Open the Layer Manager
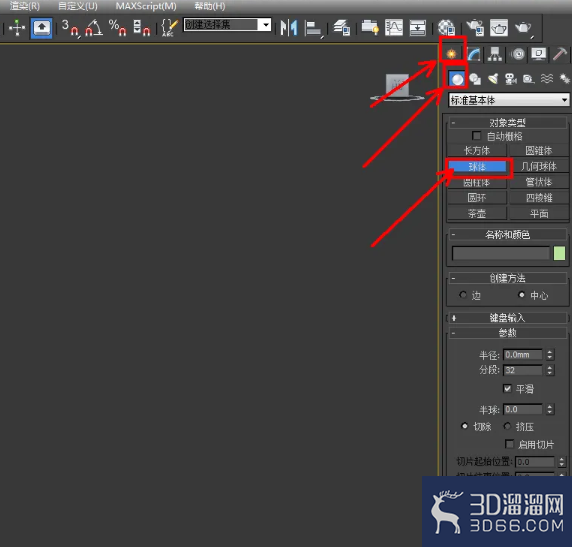Image resolution: width=572 pixels, height=547 pixels. pos(342,28)
